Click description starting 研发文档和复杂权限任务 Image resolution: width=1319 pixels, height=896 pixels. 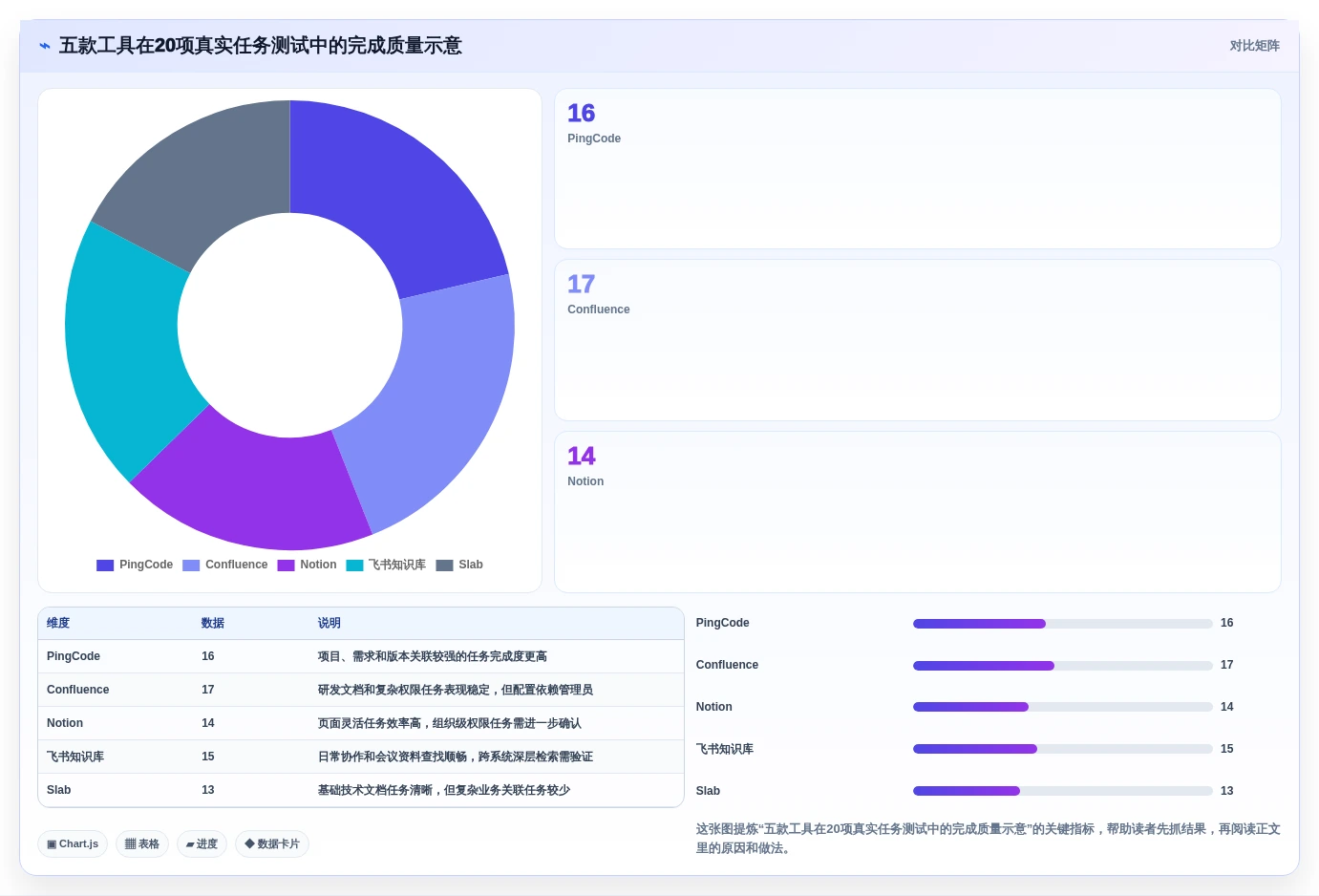(456, 690)
